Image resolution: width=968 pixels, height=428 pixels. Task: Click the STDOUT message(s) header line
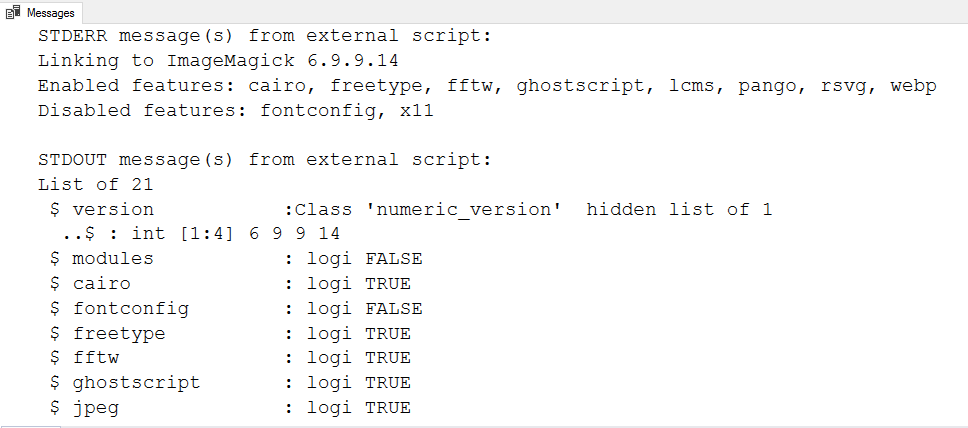pos(264,160)
